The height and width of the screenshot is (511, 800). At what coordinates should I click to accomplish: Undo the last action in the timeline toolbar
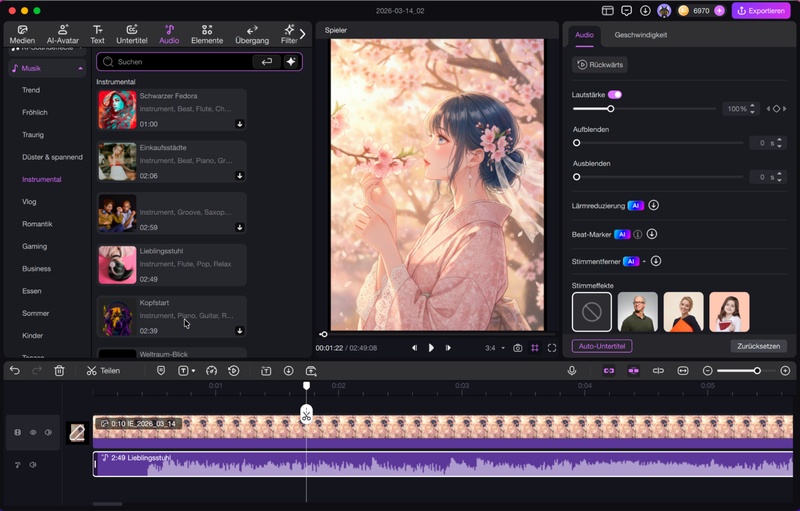click(15, 370)
